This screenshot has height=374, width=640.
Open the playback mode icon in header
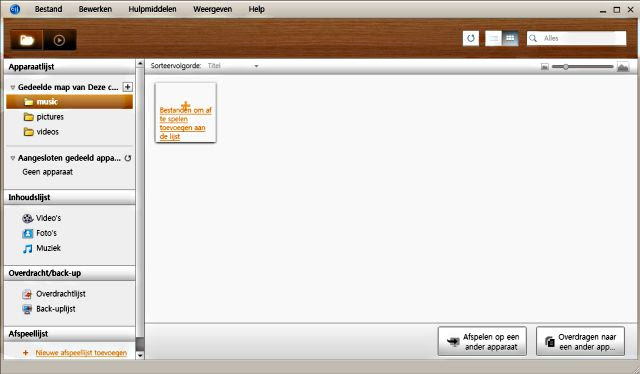(x=60, y=40)
